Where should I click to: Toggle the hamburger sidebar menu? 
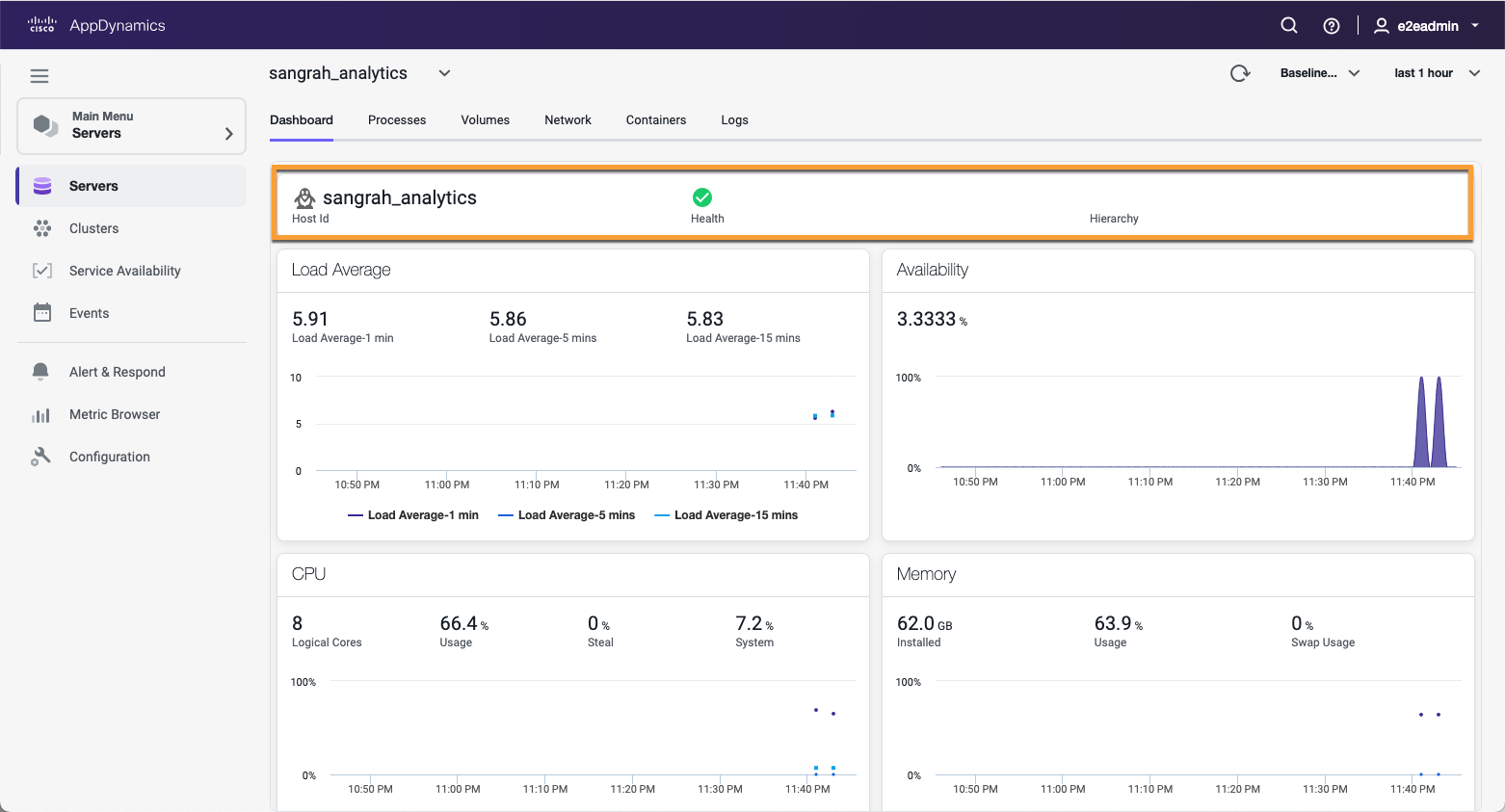click(40, 76)
